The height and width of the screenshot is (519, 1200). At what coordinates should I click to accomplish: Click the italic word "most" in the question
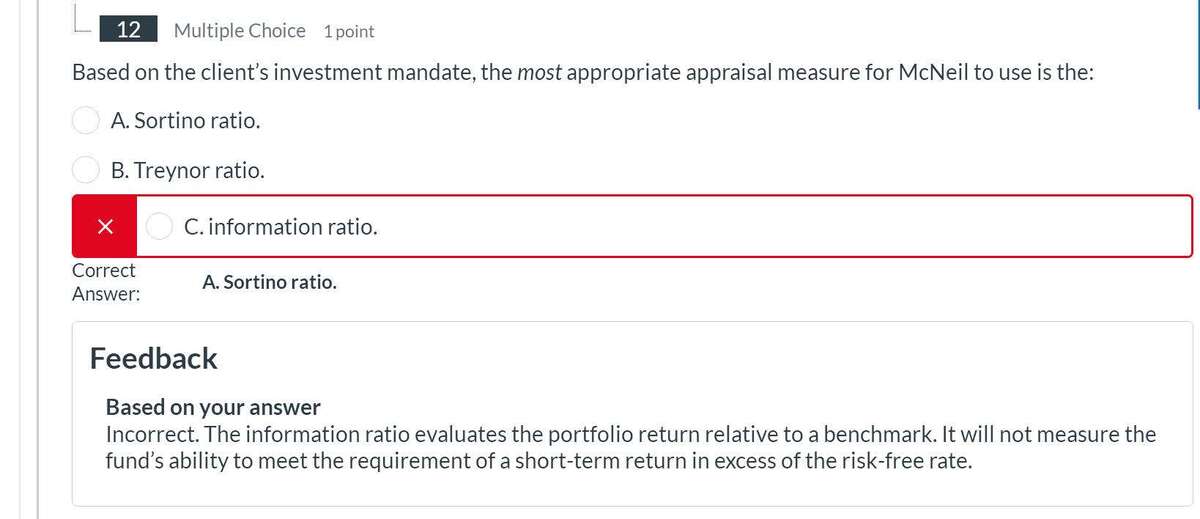(538, 73)
